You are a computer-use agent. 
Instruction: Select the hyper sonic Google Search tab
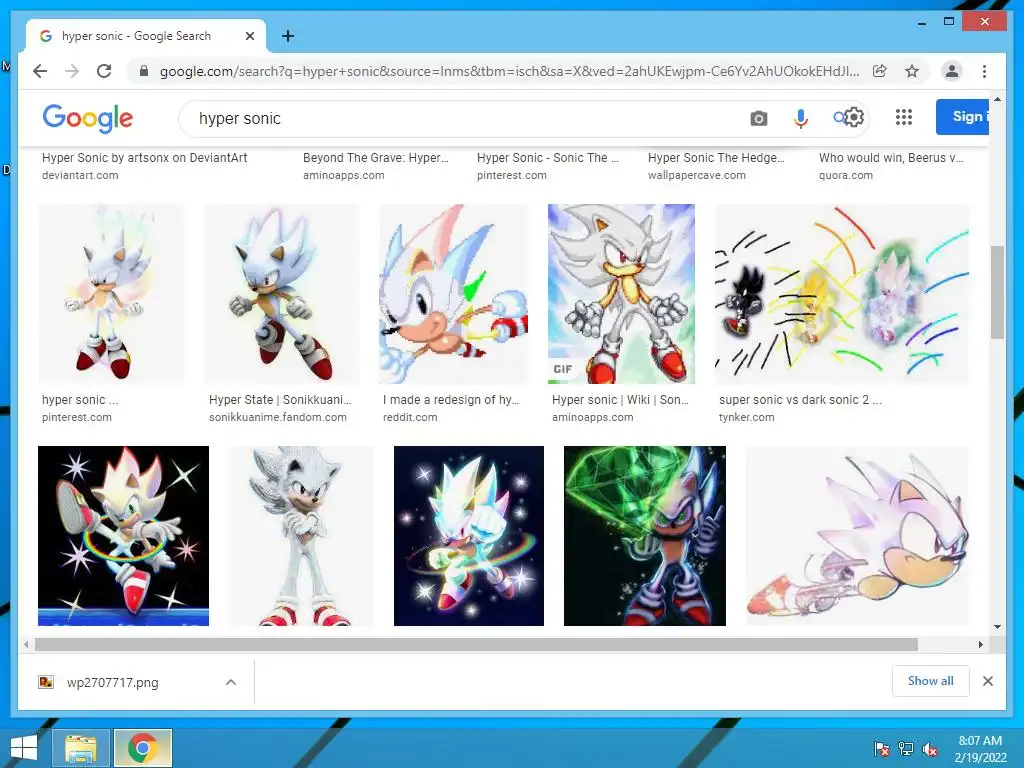pyautogui.click(x=146, y=36)
